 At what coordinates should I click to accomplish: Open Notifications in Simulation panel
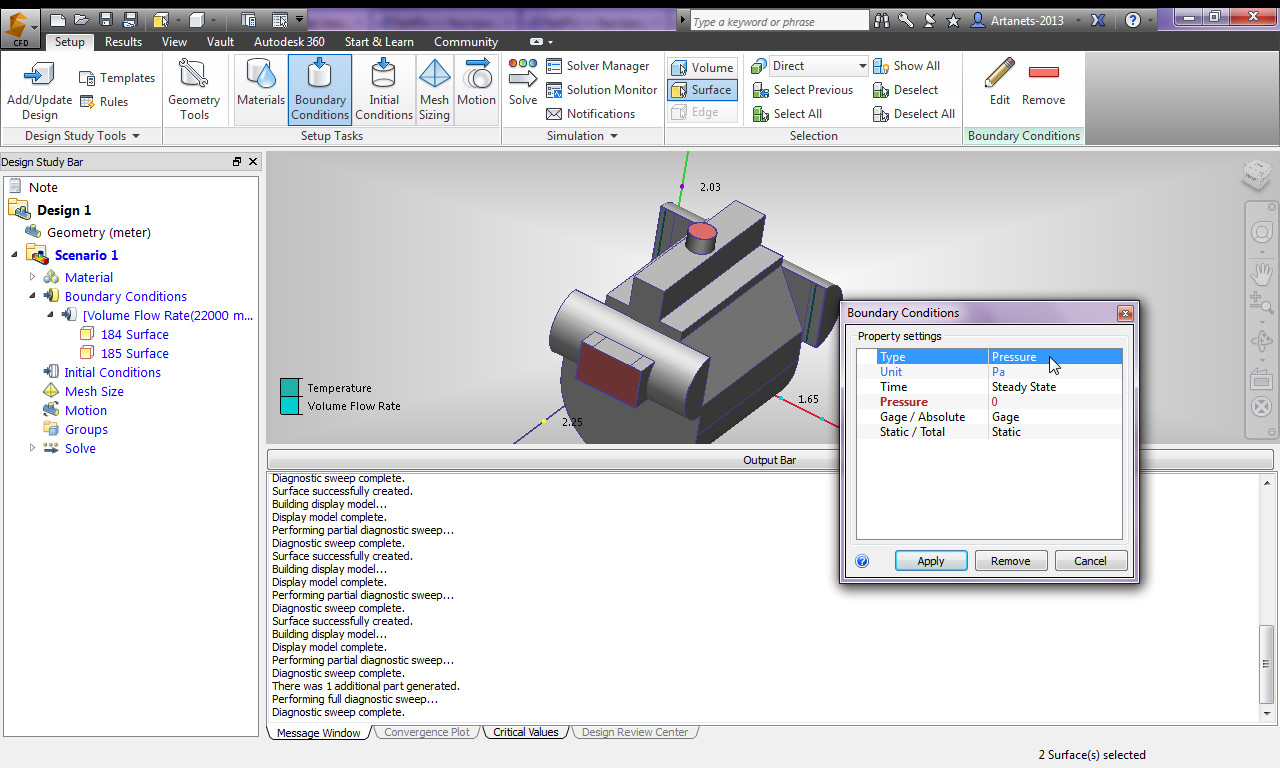click(x=590, y=114)
